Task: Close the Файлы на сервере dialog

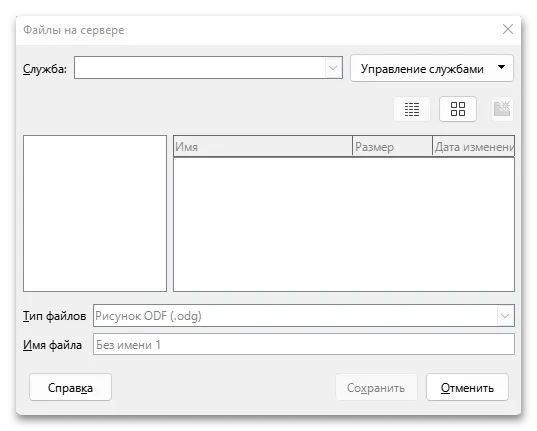Action: point(508,29)
